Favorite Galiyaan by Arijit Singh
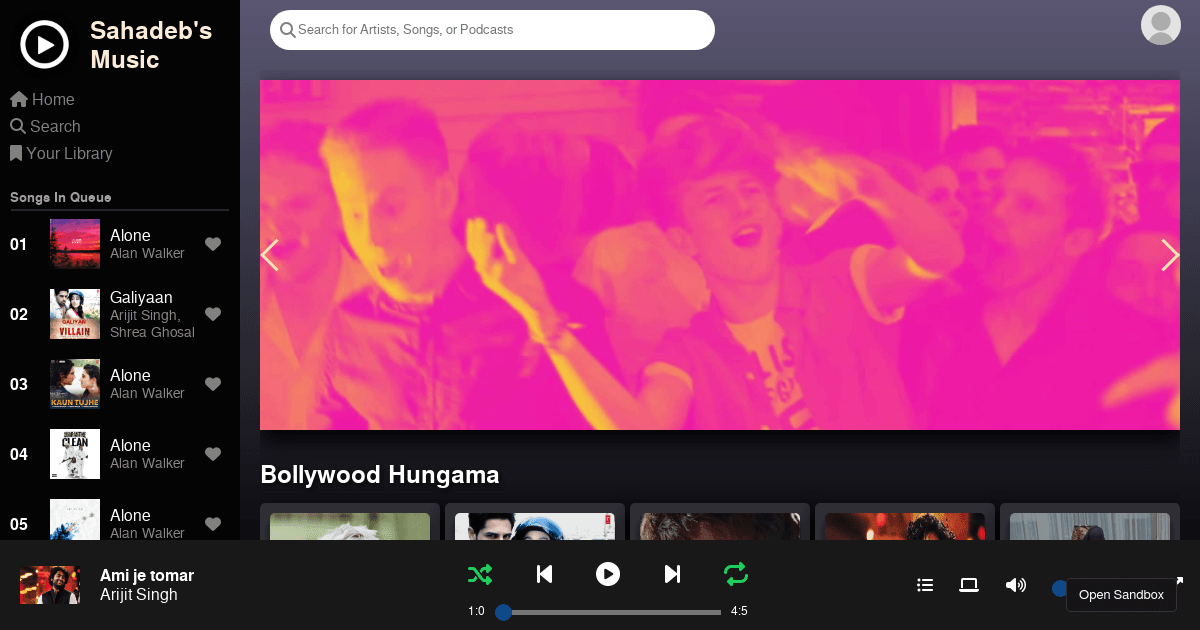The image size is (1200, 630). pyautogui.click(x=213, y=314)
